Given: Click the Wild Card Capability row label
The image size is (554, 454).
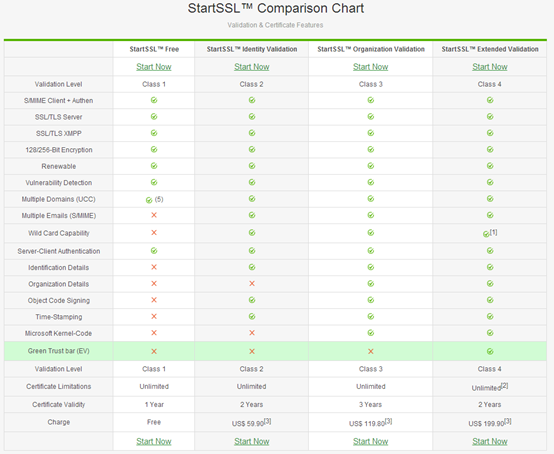Looking at the screenshot, I should coord(59,233).
